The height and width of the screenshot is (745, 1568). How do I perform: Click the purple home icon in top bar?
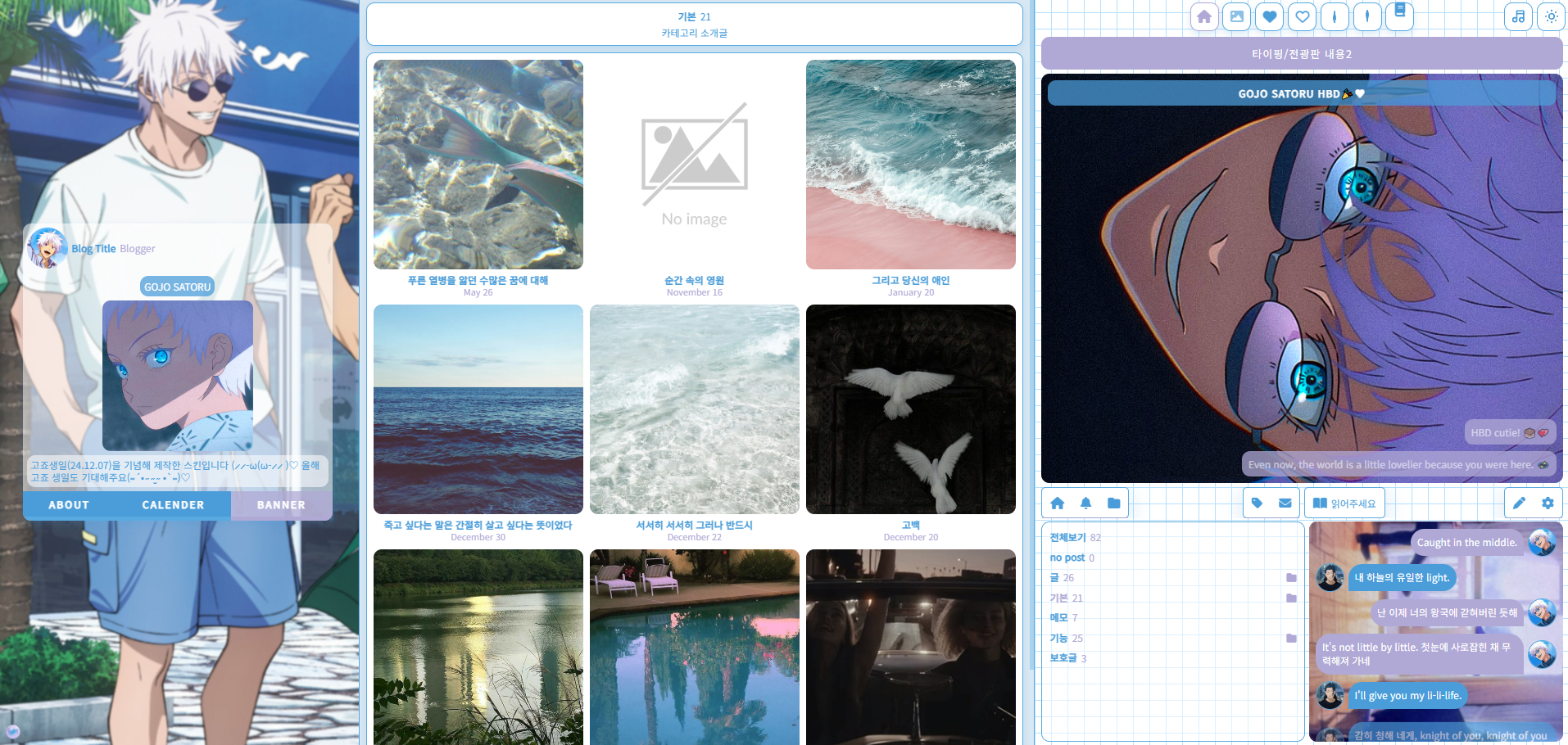(x=1203, y=16)
